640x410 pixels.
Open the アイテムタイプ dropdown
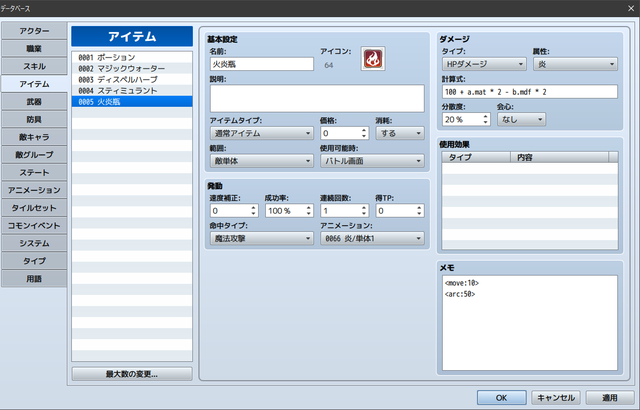coord(262,133)
